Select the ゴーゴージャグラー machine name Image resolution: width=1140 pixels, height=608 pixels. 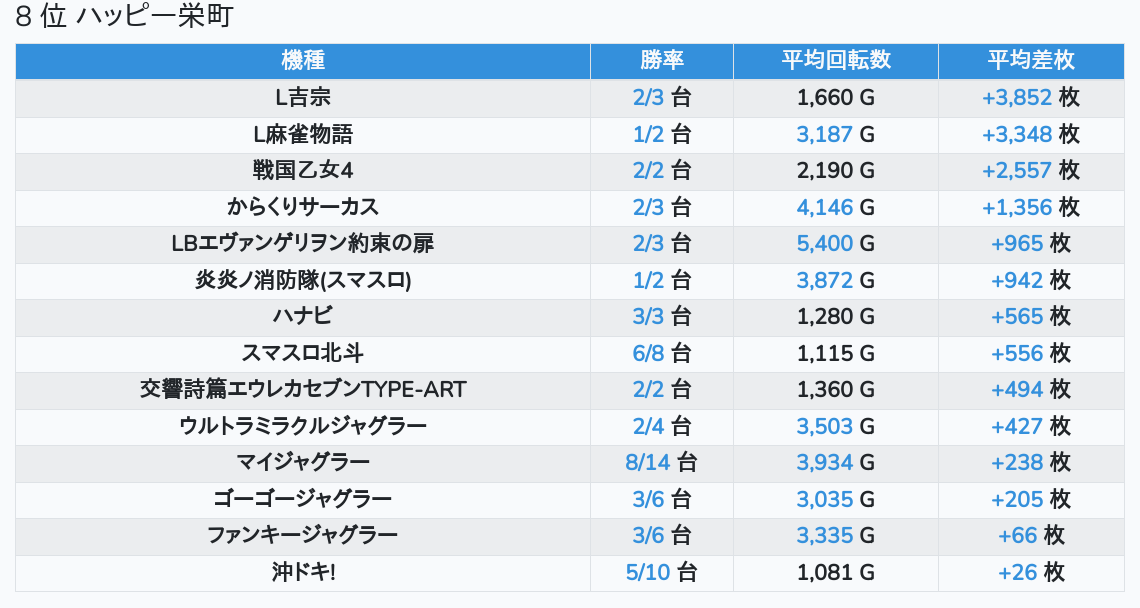[302, 499]
